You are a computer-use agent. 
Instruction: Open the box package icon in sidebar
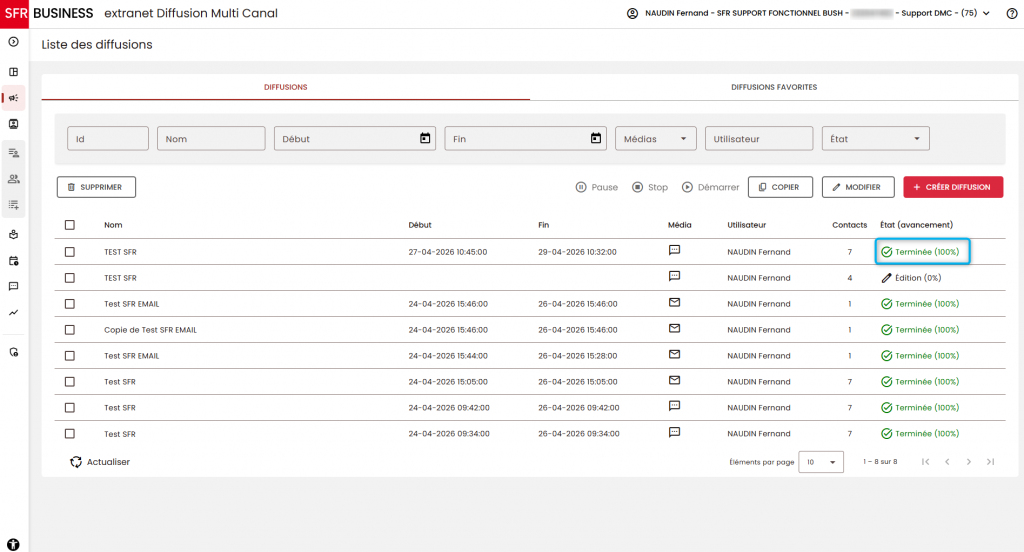tap(13, 235)
